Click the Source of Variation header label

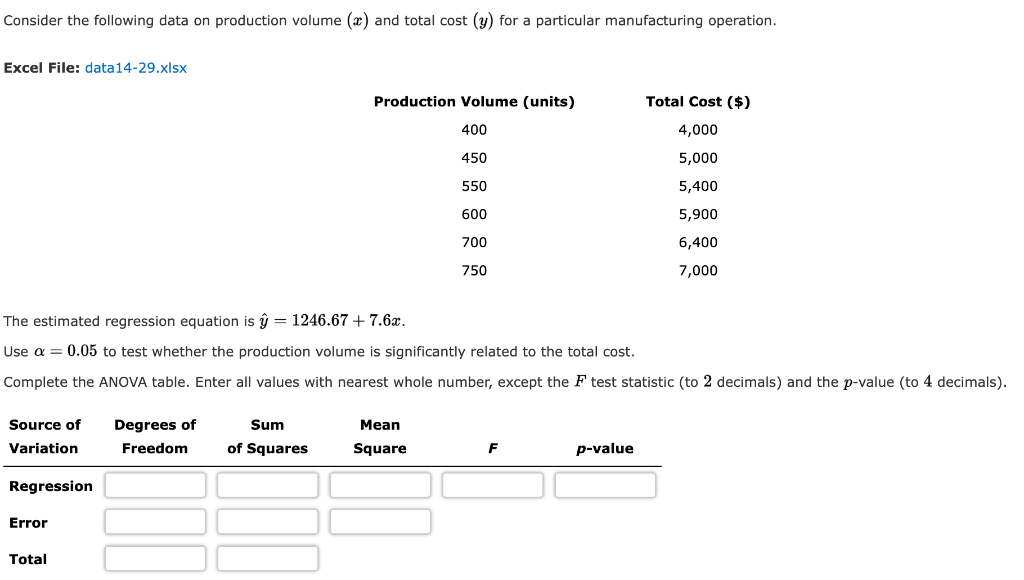tap(44, 436)
